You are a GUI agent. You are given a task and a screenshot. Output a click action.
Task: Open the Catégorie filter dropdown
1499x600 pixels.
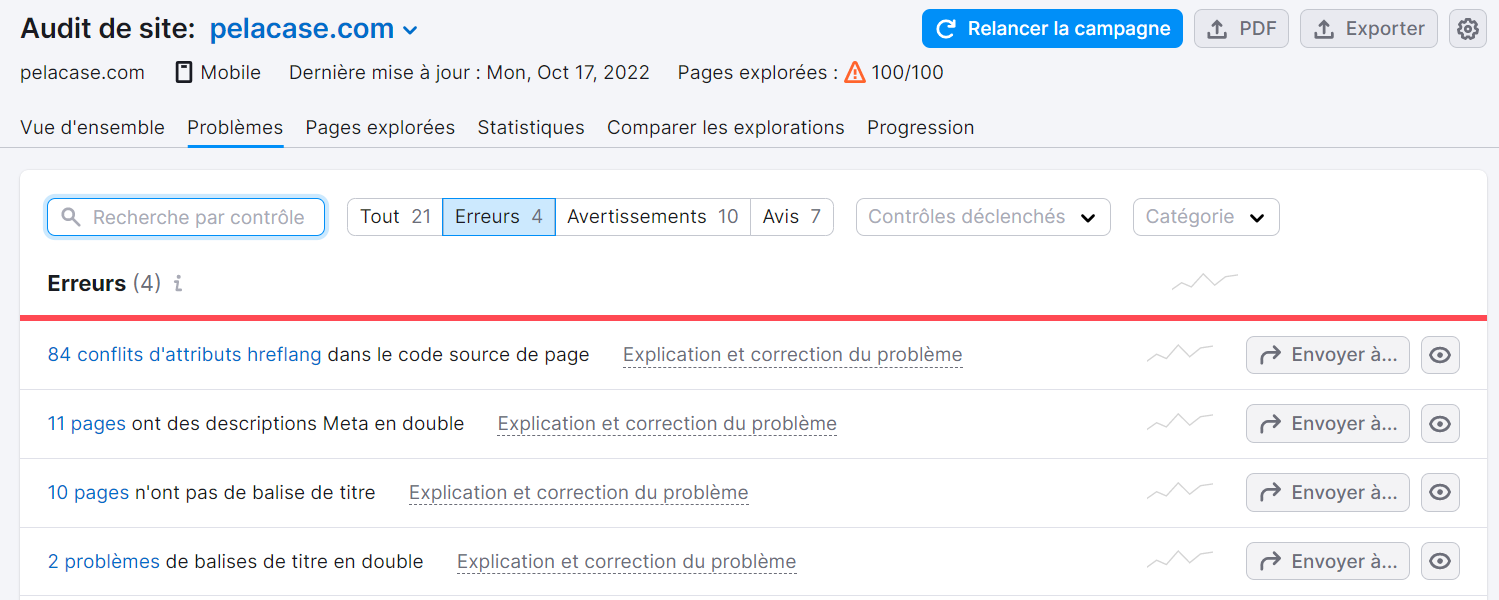click(x=1205, y=216)
